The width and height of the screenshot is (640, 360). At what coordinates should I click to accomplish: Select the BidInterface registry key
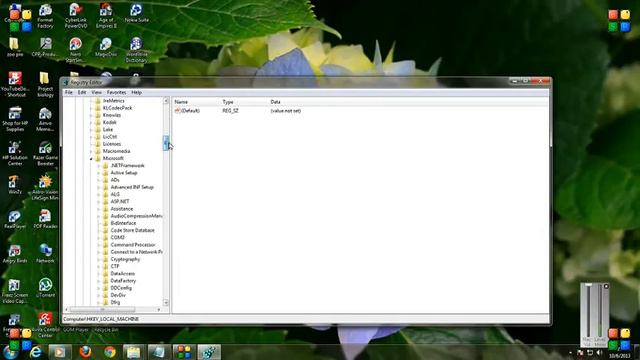pyautogui.click(x=123, y=223)
